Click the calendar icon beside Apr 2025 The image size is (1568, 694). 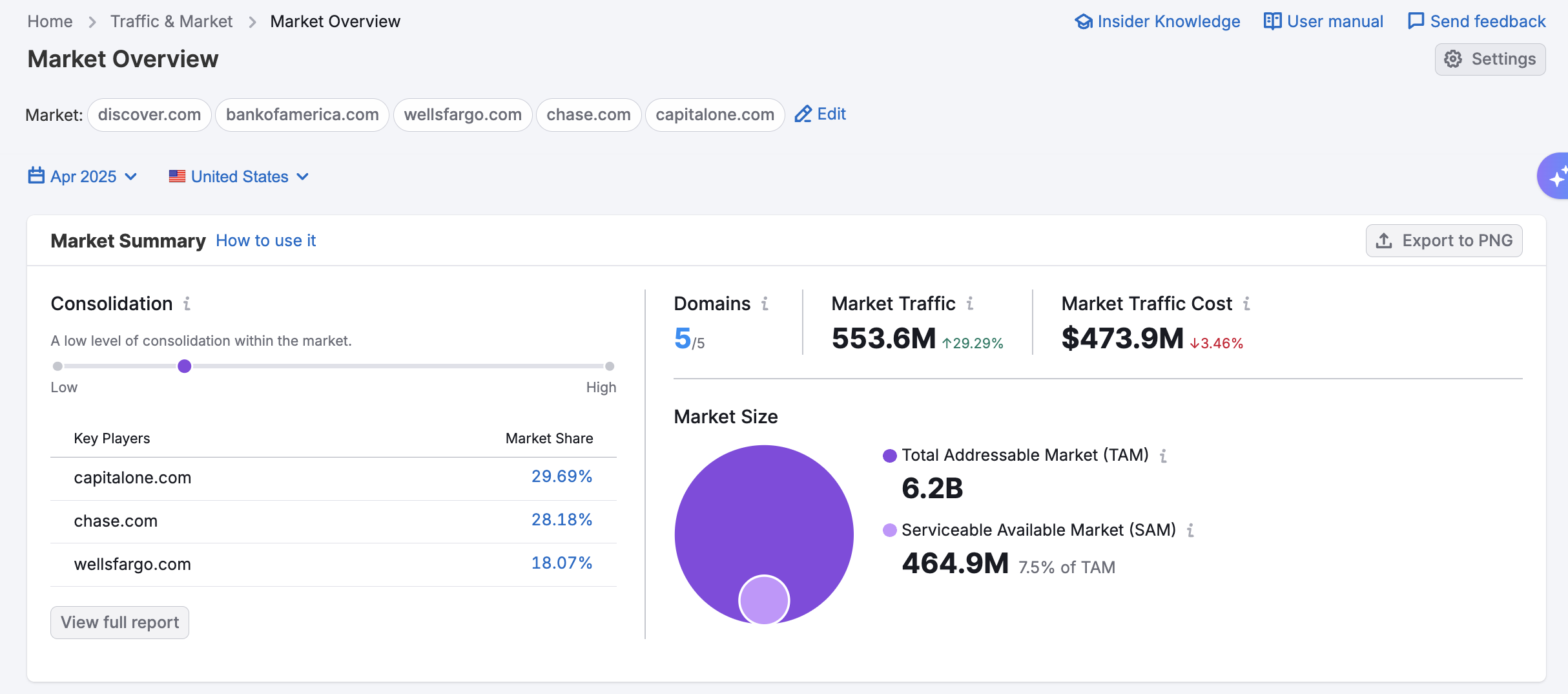(x=36, y=176)
